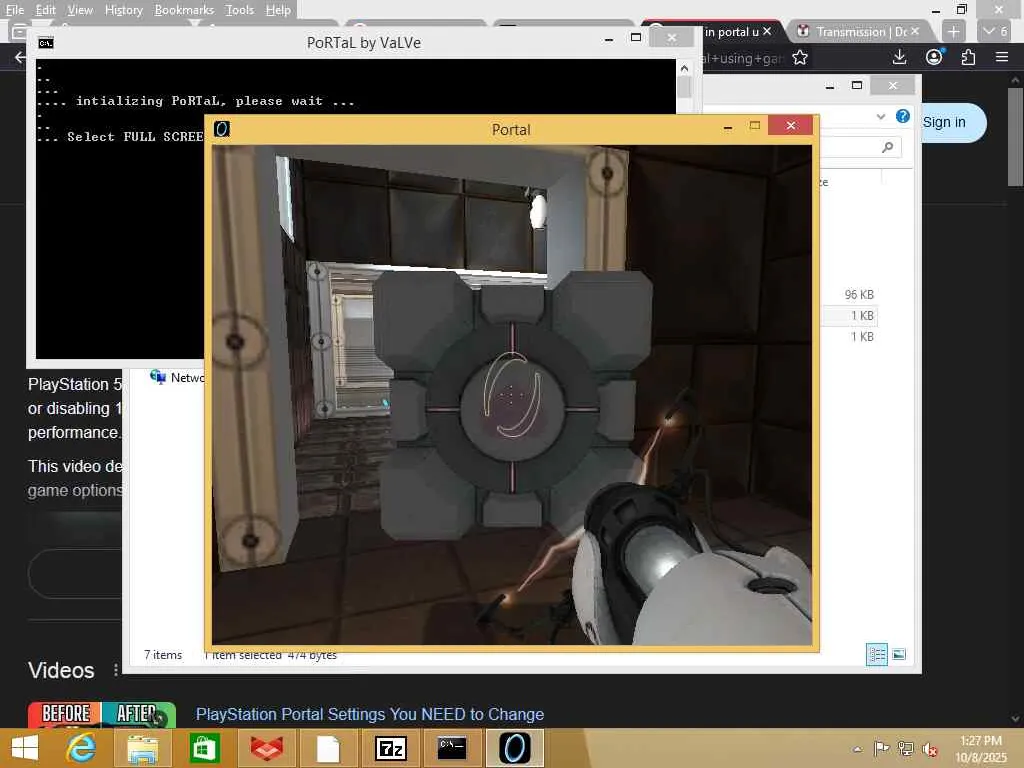Click the BEFORE AFTER video thumbnail
Screen dimensions: 1024x768
point(101,714)
